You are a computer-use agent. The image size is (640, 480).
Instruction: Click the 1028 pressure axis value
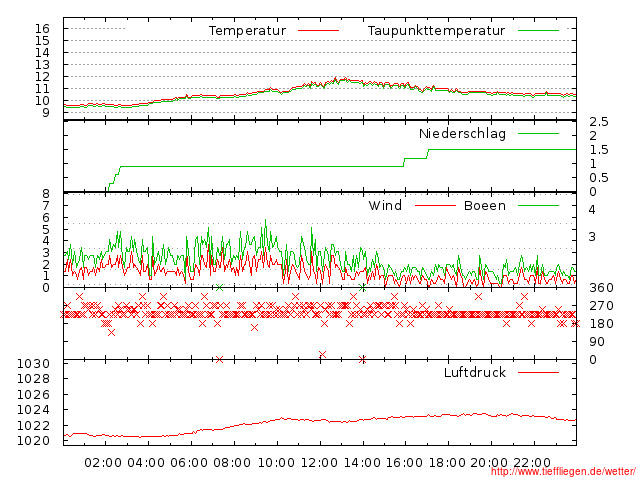tap(33, 379)
